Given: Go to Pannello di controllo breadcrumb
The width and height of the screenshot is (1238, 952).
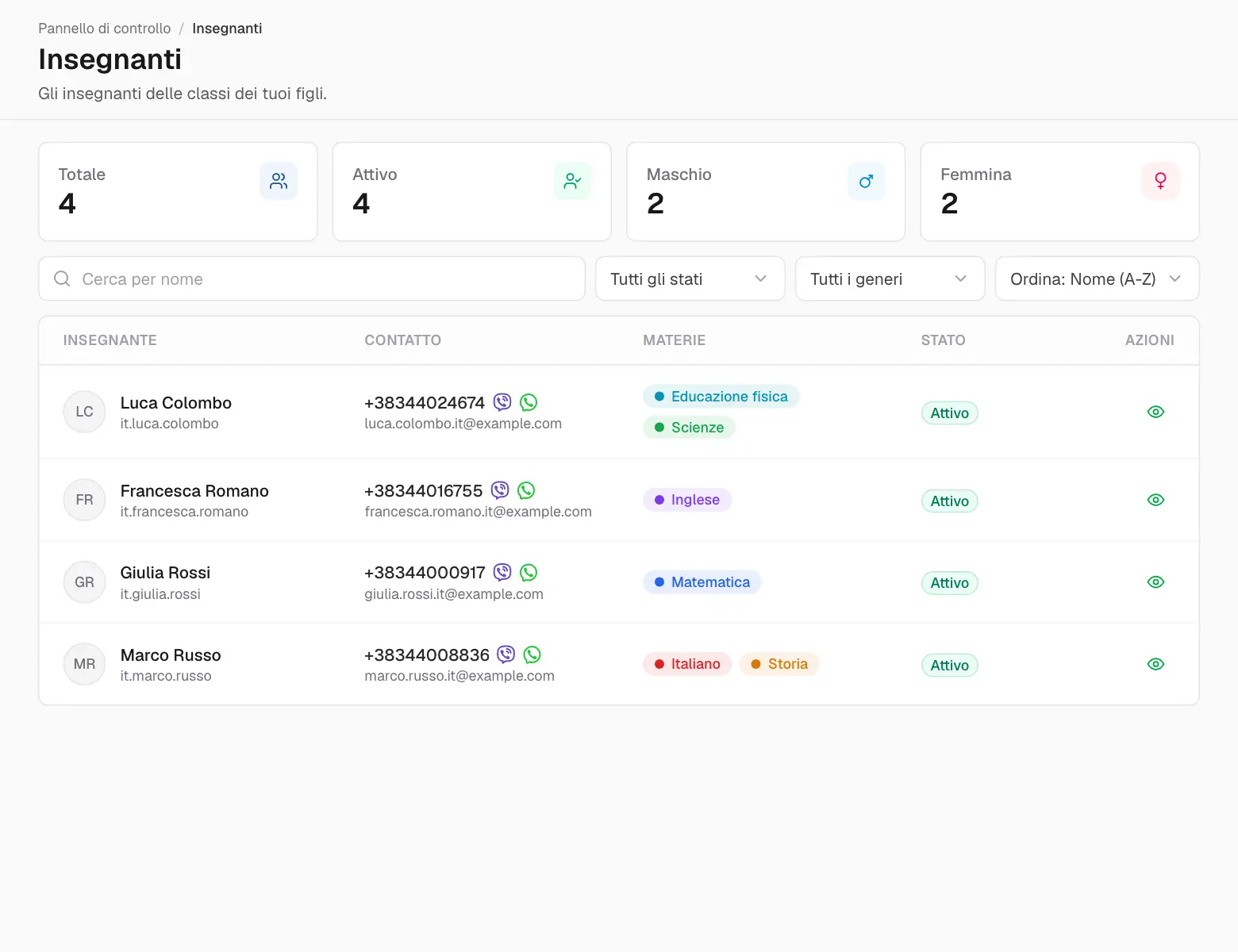Looking at the screenshot, I should point(105,29).
